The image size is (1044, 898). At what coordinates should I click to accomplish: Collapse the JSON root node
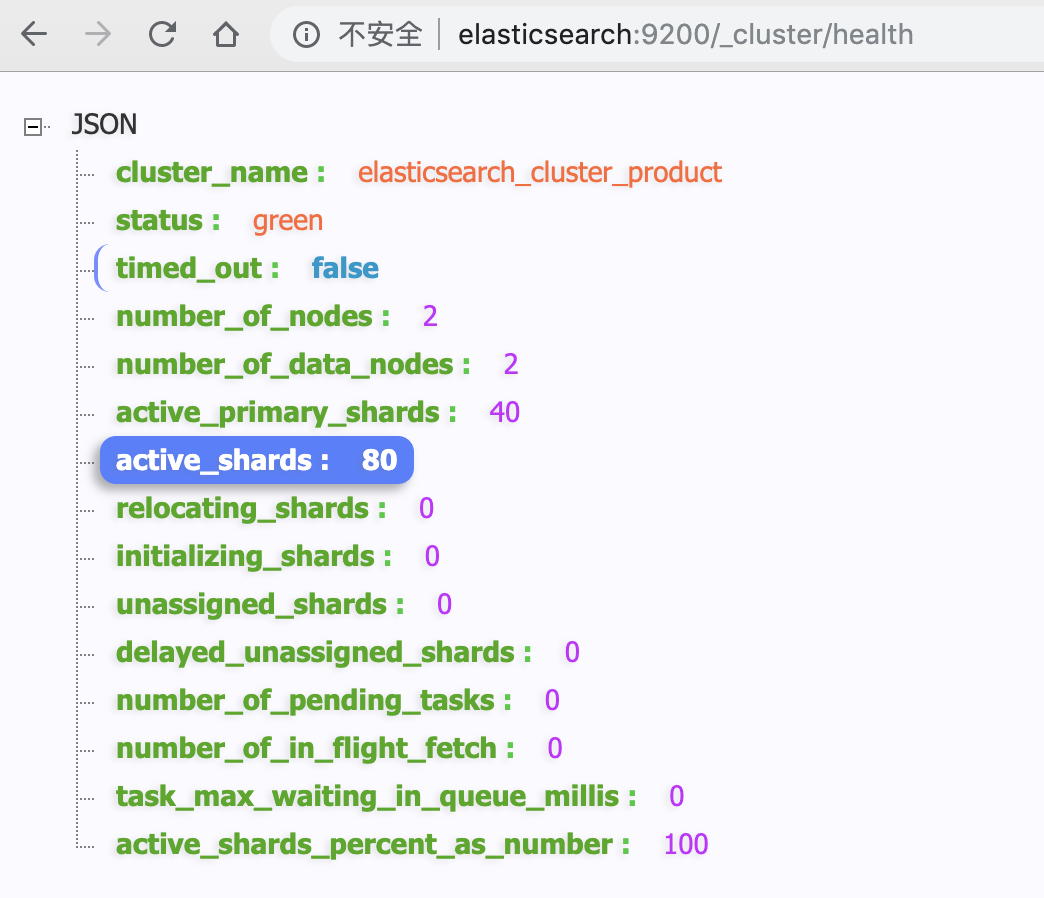[x=33, y=126]
